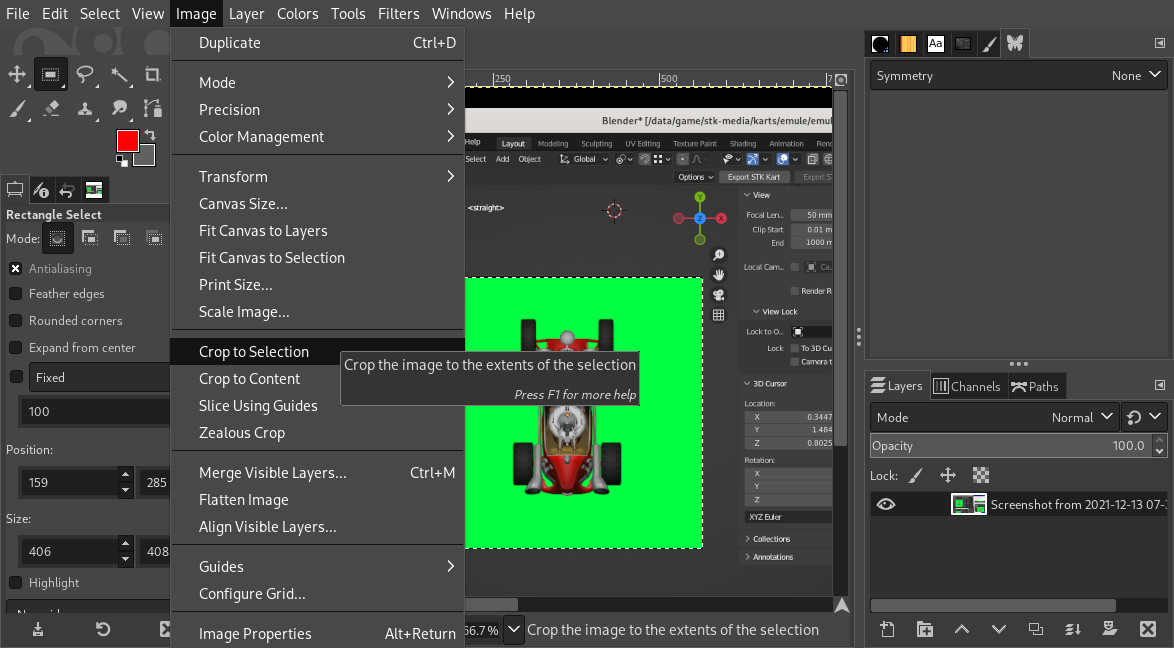Open the Undo History tab
The height and width of the screenshot is (648, 1174).
tap(67, 190)
